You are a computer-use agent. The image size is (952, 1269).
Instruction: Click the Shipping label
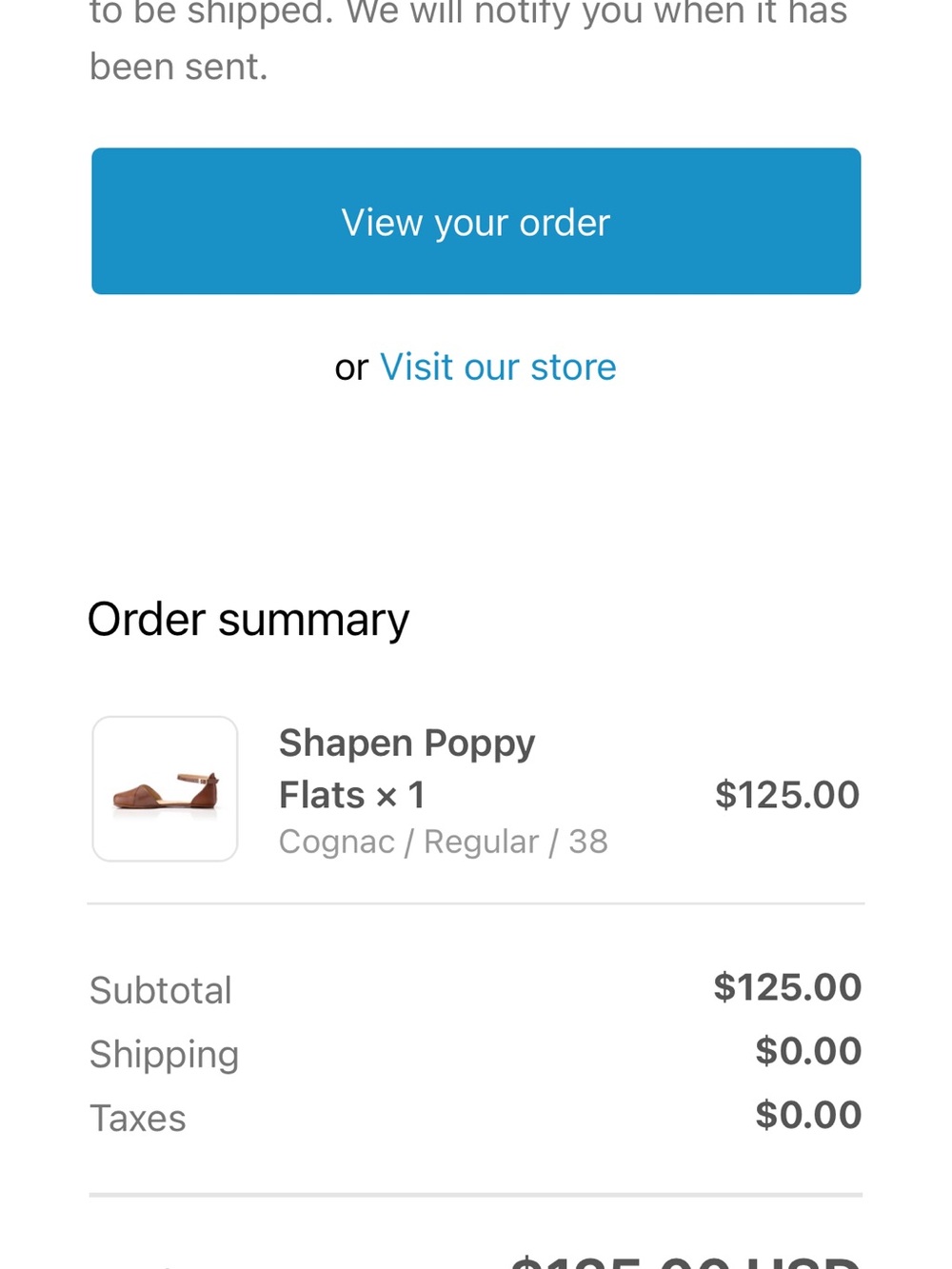164,1055
